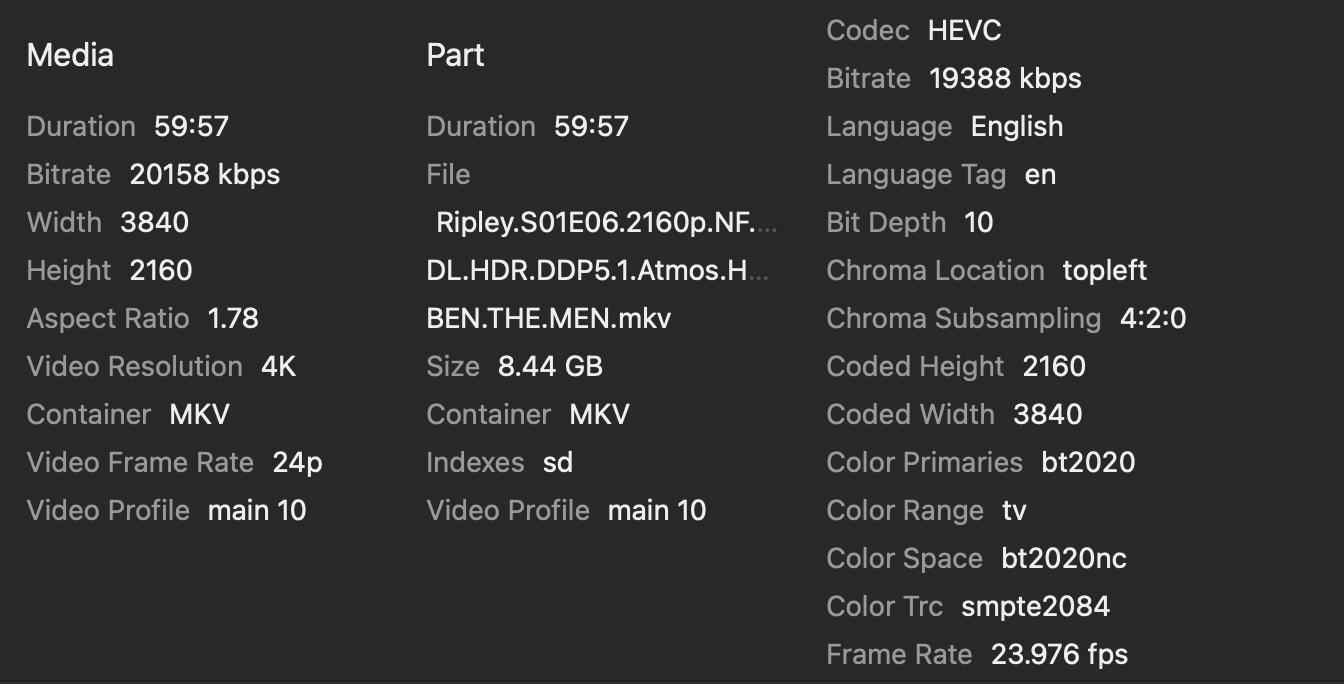This screenshot has height=684, width=1344.
Task: Select the Video Frame Rate 24p value
Action: (x=297, y=462)
